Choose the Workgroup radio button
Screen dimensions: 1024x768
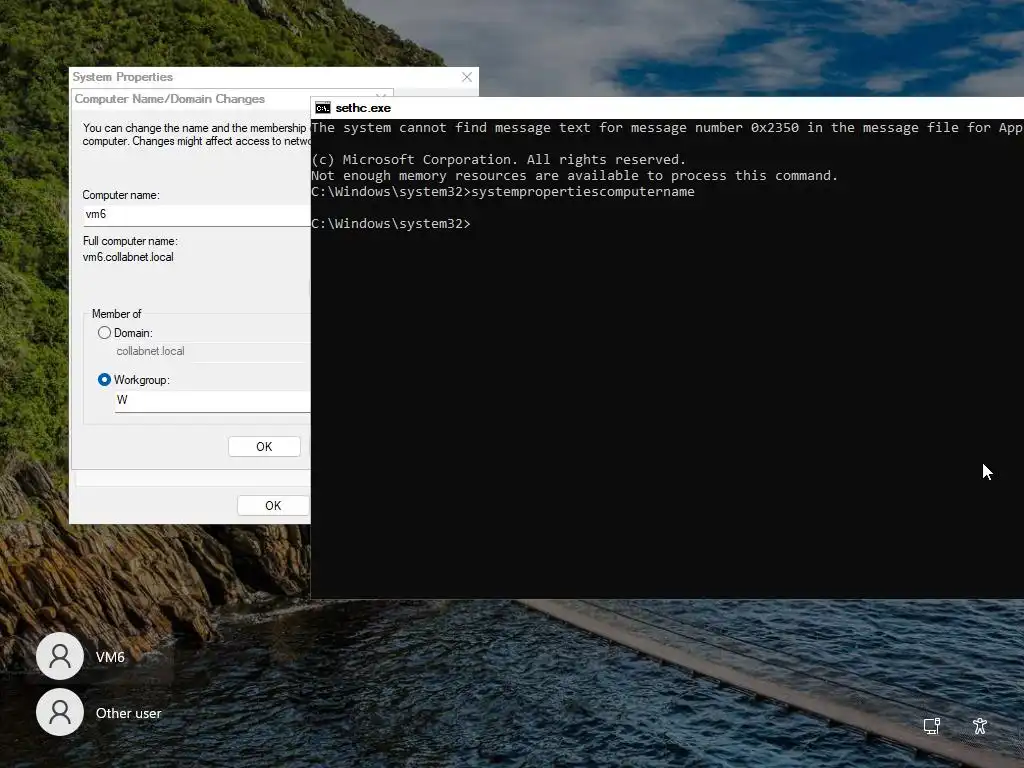coord(104,379)
